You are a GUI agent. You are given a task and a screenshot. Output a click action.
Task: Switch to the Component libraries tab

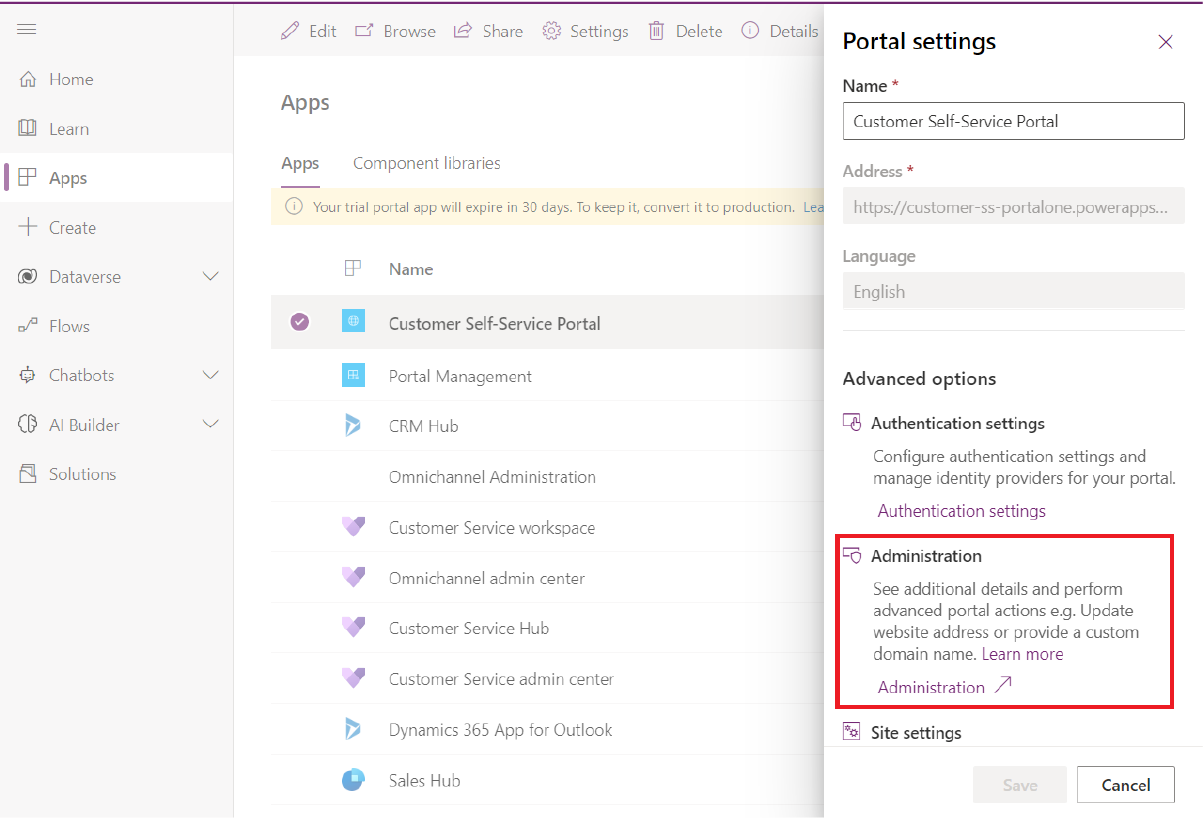pos(427,163)
